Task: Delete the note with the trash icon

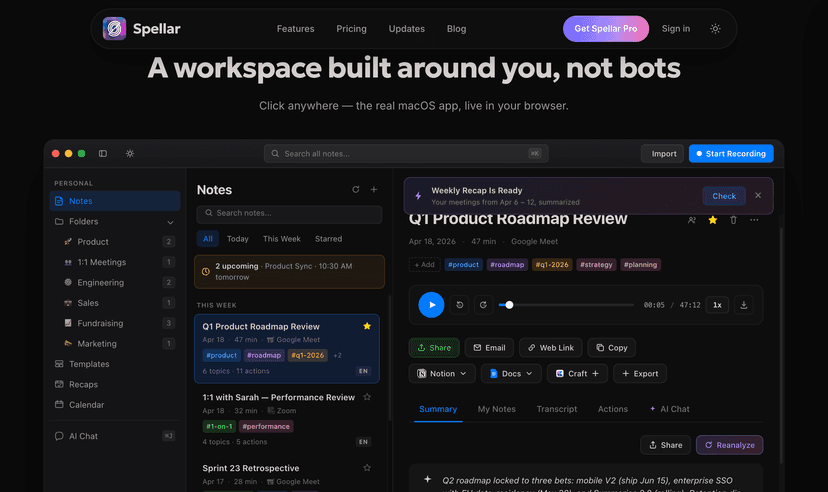Action: pos(733,220)
